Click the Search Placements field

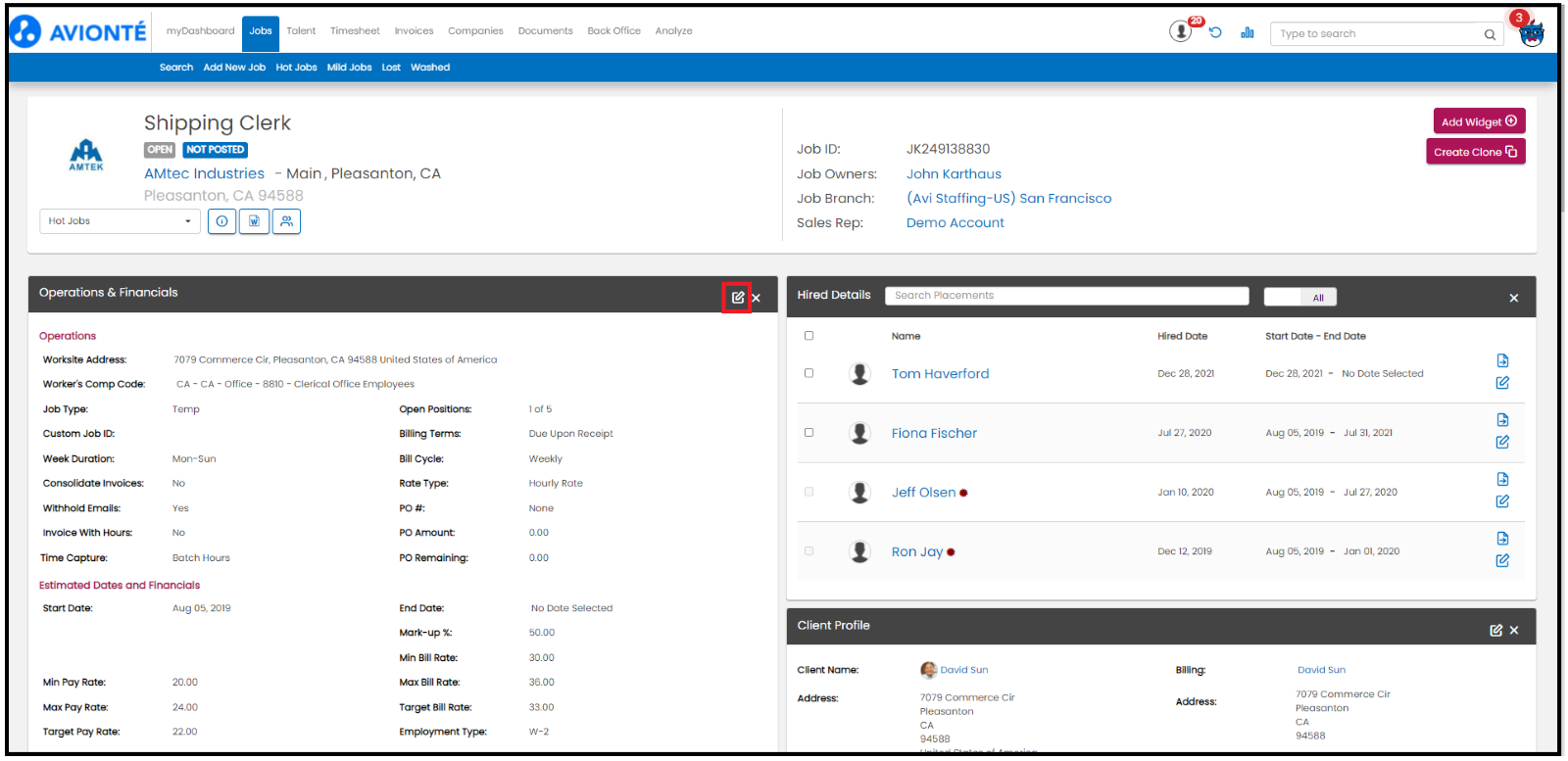(1066, 296)
